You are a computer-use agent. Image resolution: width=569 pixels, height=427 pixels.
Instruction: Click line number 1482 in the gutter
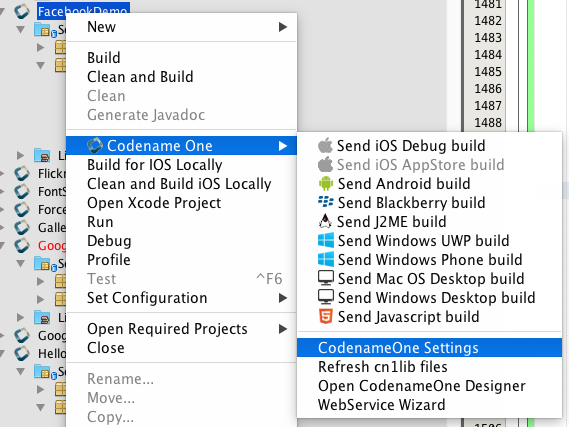click(488, 20)
